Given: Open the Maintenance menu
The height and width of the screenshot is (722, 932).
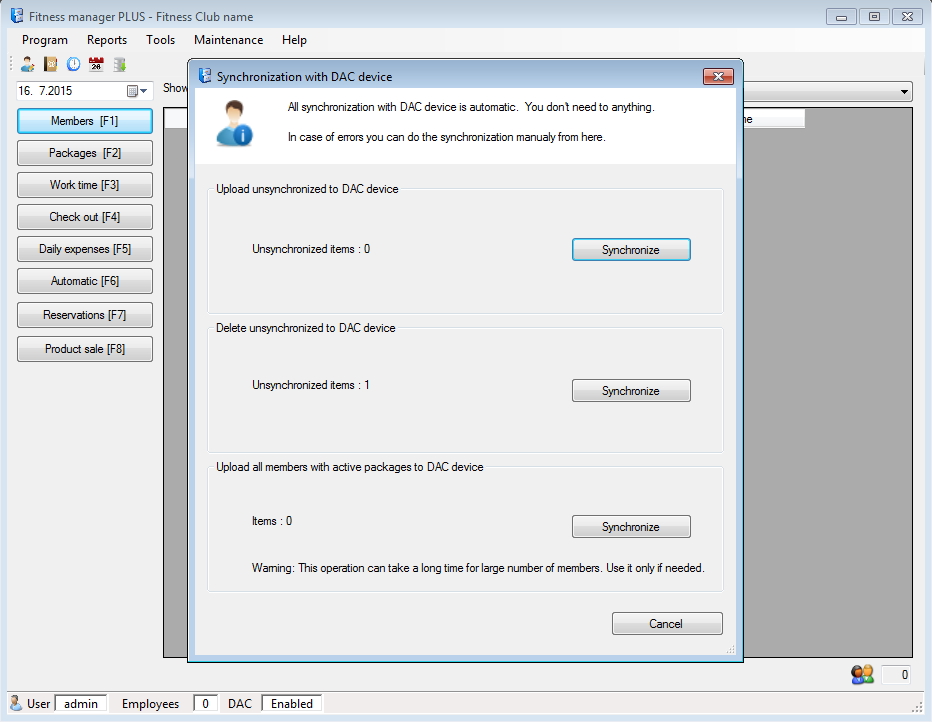Looking at the screenshot, I should tap(228, 40).
